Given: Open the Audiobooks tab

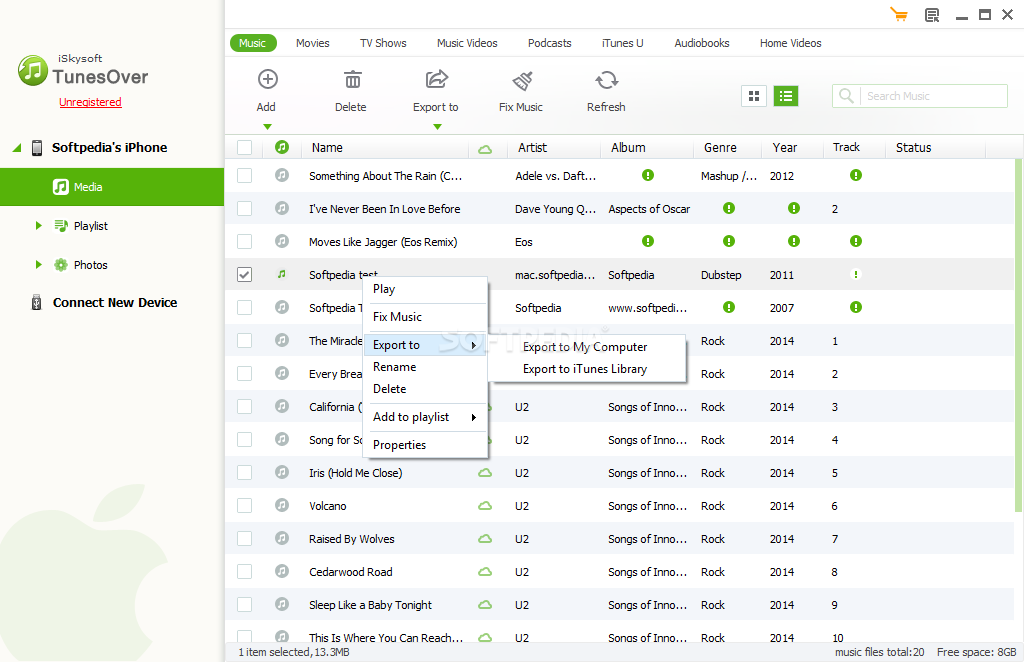Looking at the screenshot, I should pyautogui.click(x=702, y=43).
